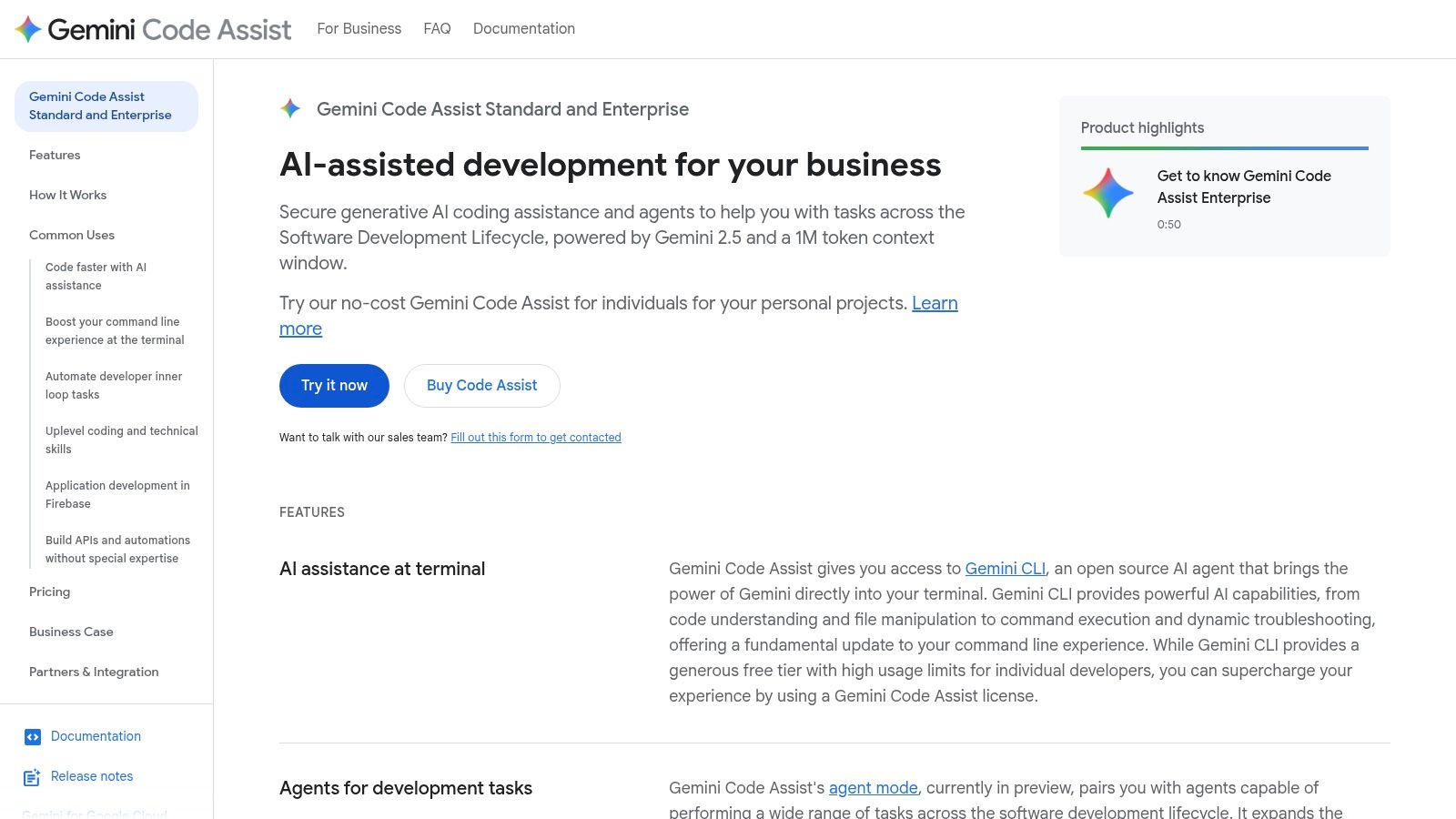Click the Gemini Code Assist header wordmark
The width and height of the screenshot is (1456, 819).
(169, 30)
